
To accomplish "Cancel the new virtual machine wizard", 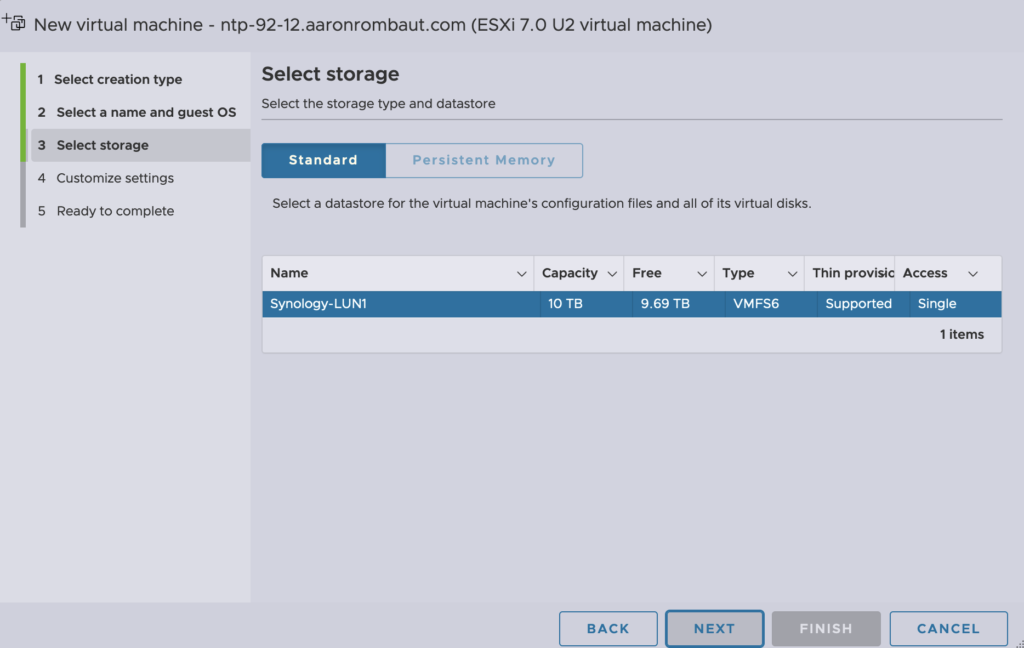I will click(948, 629).
